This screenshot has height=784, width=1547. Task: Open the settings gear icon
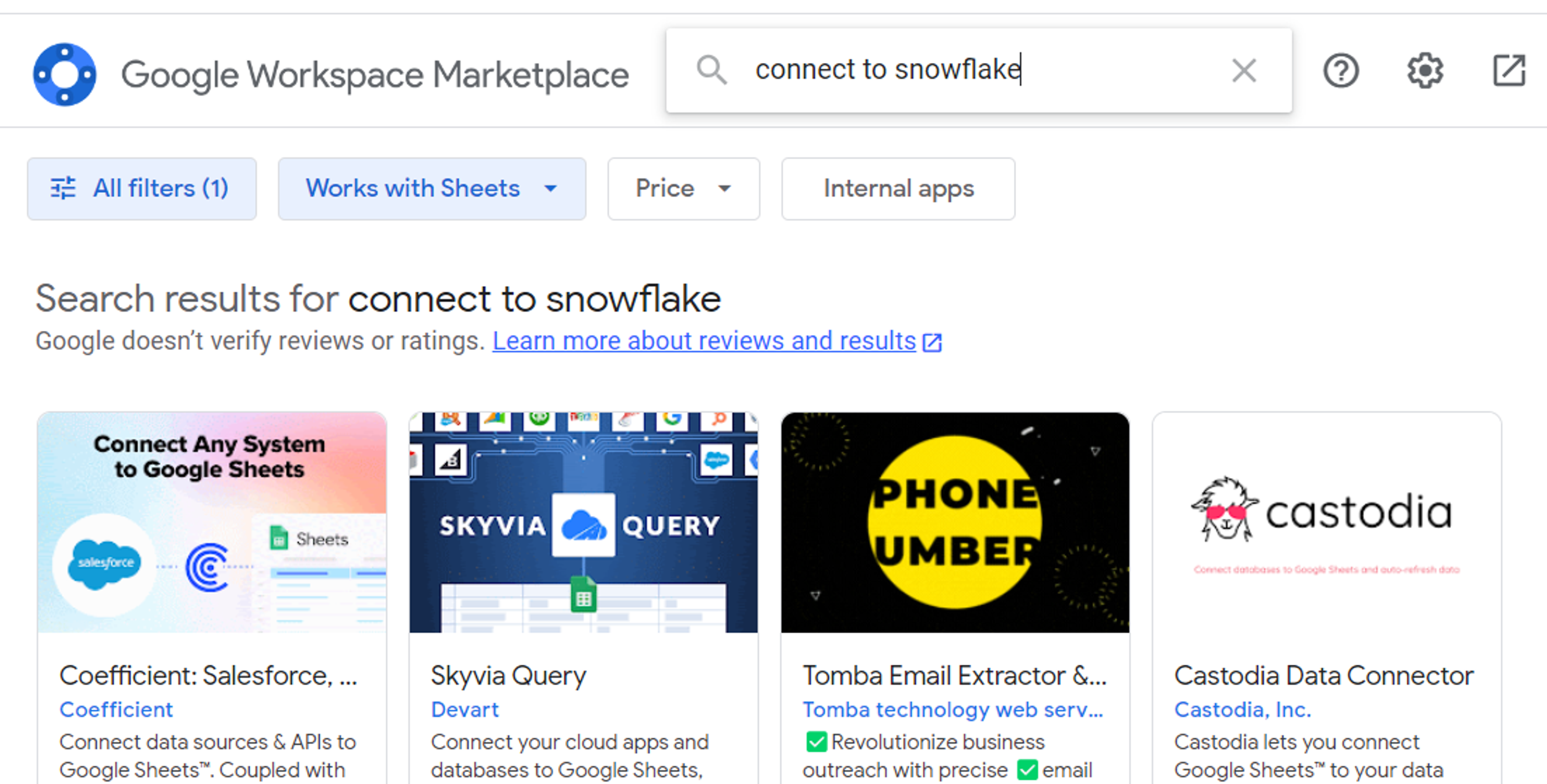pos(1424,70)
